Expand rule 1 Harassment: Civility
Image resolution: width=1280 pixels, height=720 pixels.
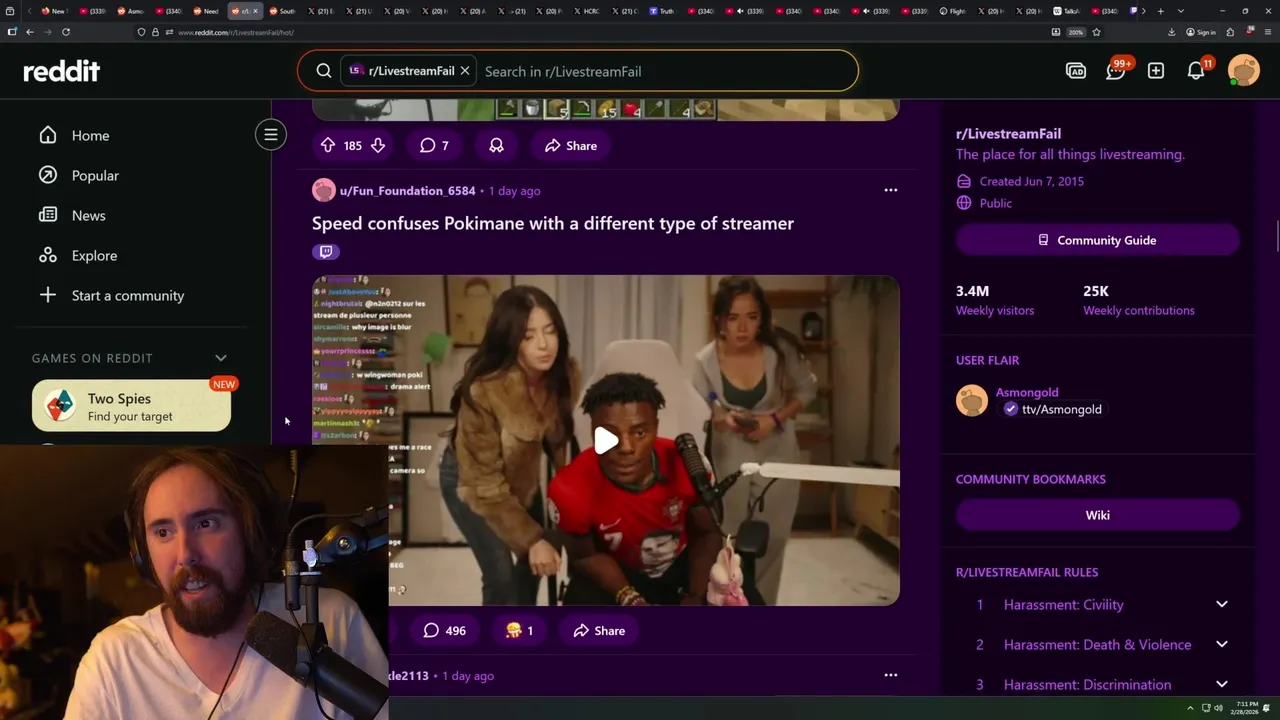pos(1222,604)
